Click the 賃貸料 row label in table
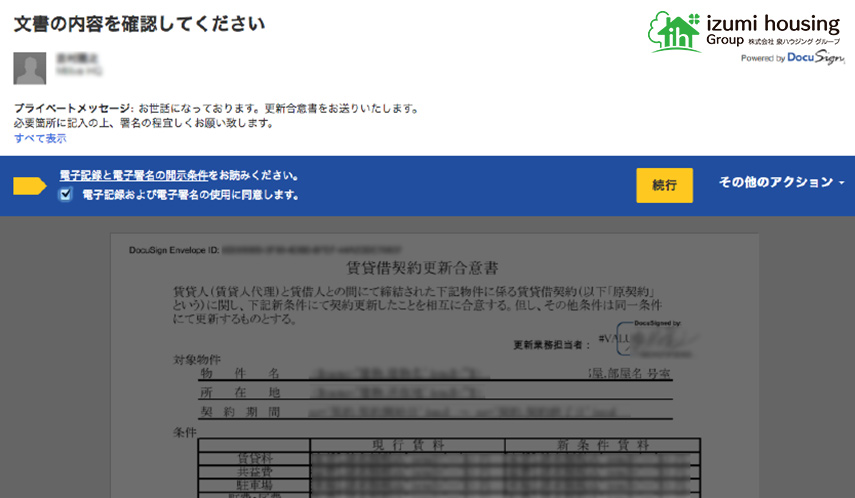 click(253, 459)
